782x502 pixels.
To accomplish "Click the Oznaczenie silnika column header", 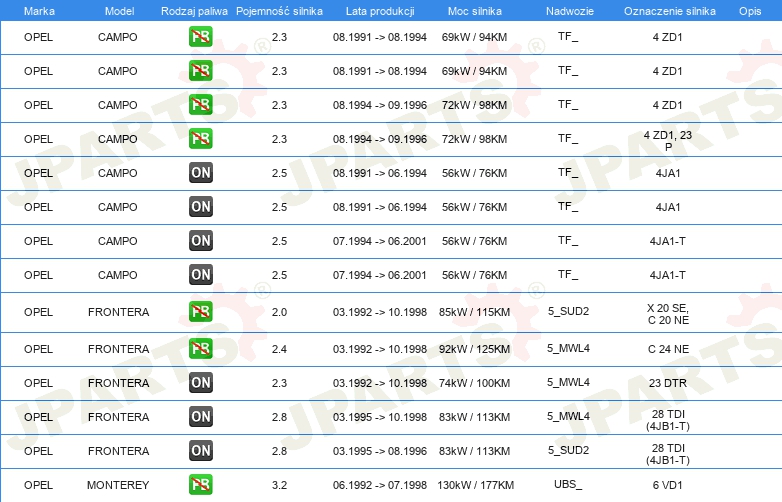I will (669, 11).
